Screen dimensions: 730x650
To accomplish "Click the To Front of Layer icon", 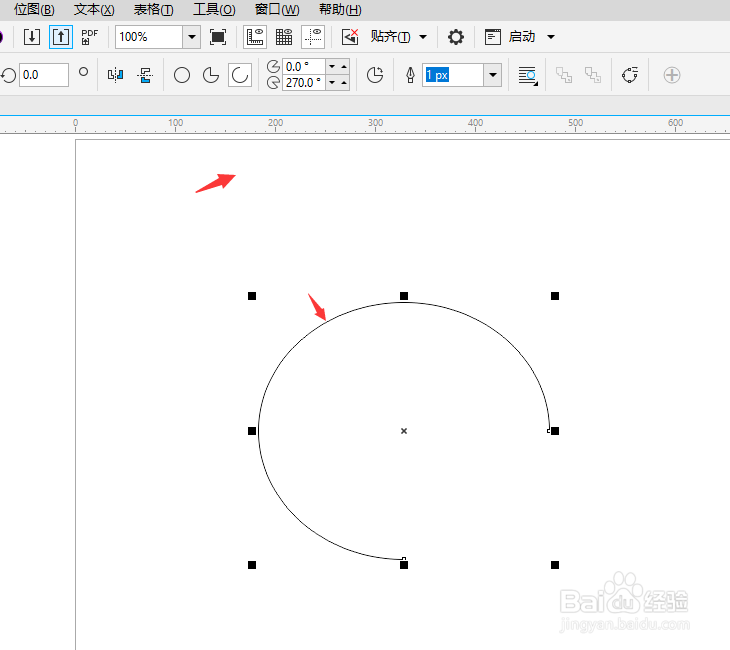I will tap(564, 75).
